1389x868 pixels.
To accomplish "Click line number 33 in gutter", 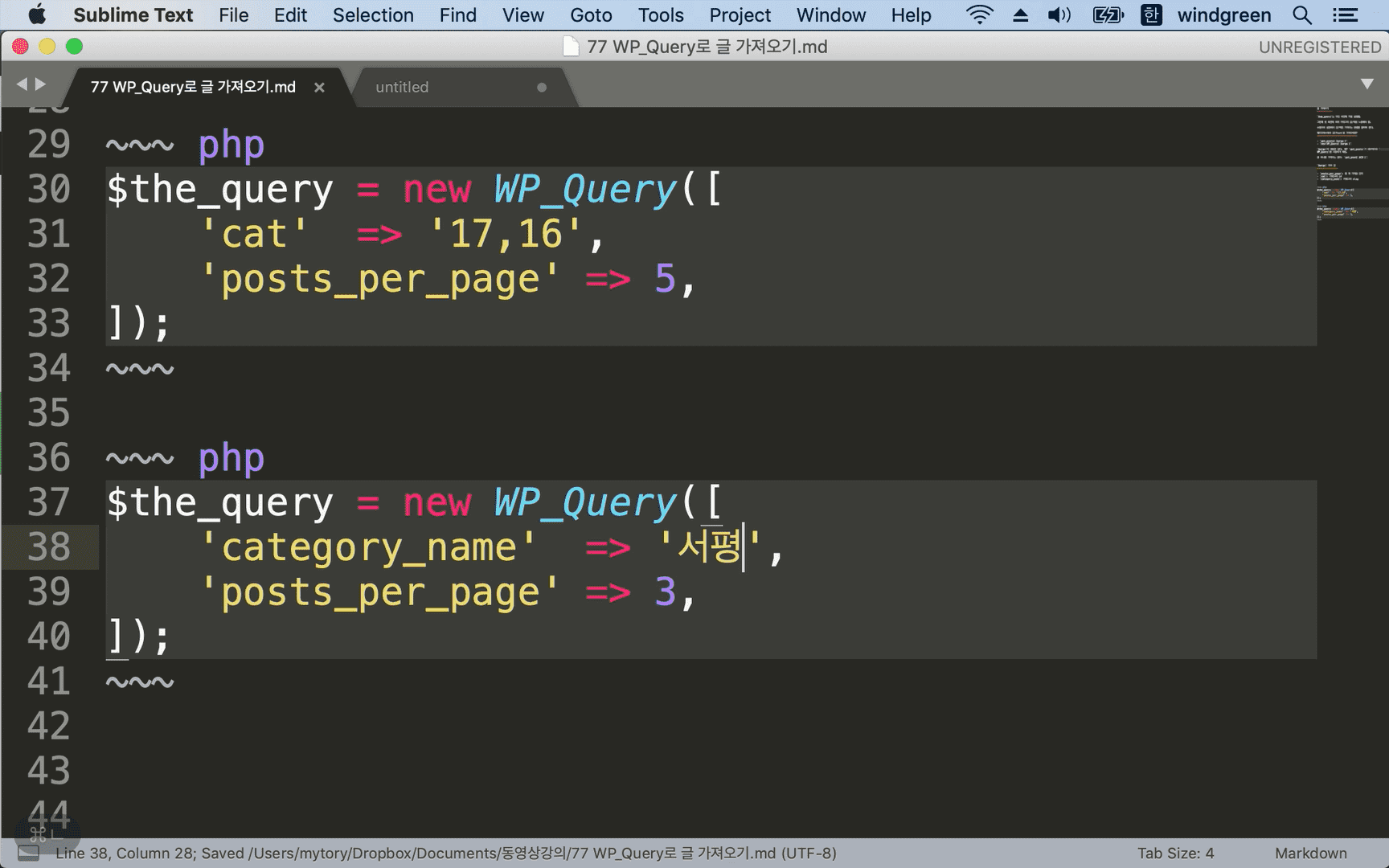I will coord(49,323).
